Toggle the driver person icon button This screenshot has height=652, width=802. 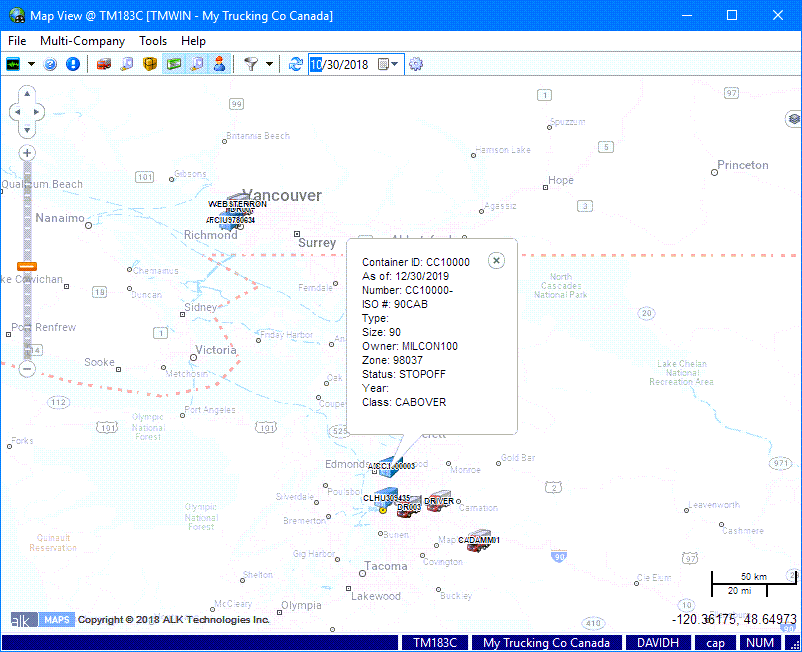[219, 64]
